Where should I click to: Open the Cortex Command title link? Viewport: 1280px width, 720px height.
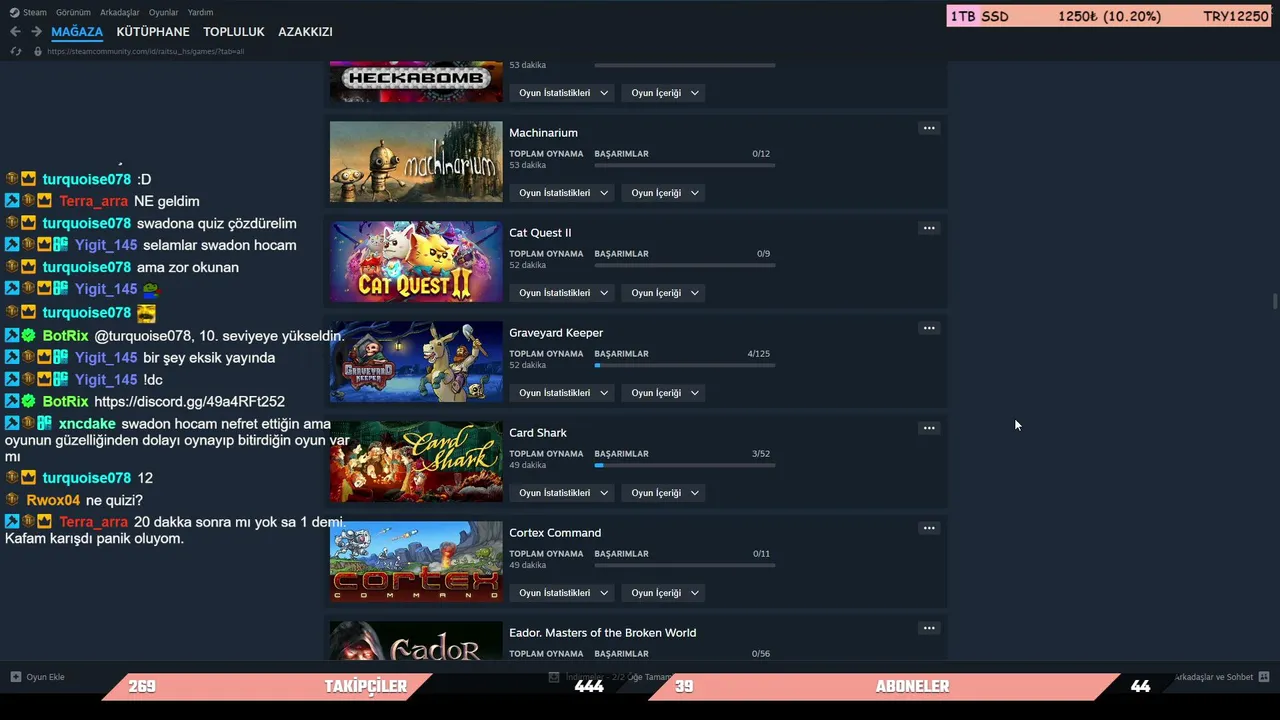click(x=555, y=533)
